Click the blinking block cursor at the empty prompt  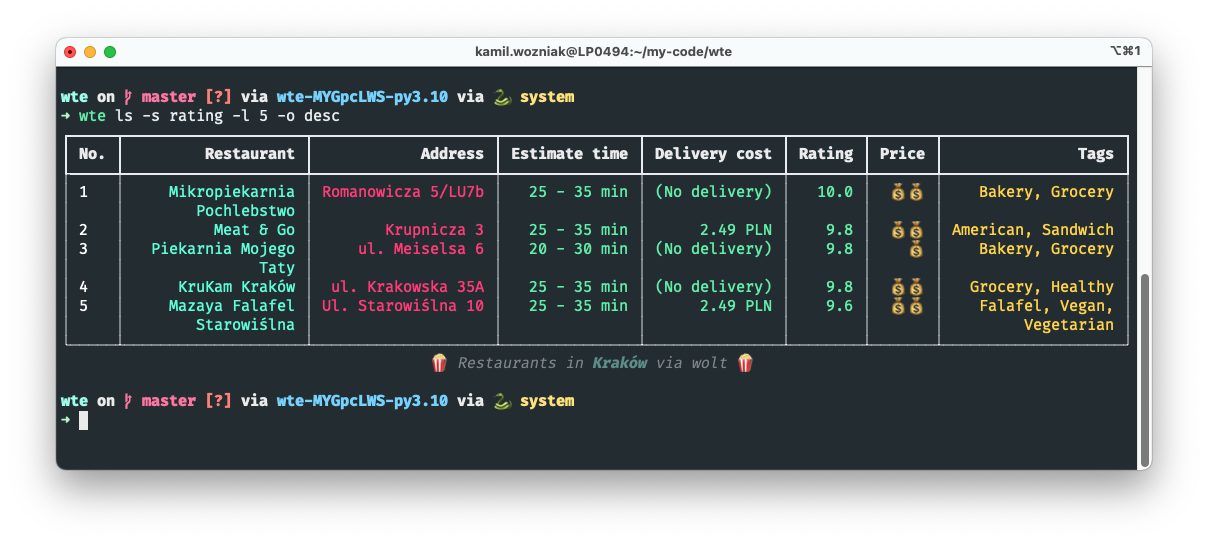(84, 420)
